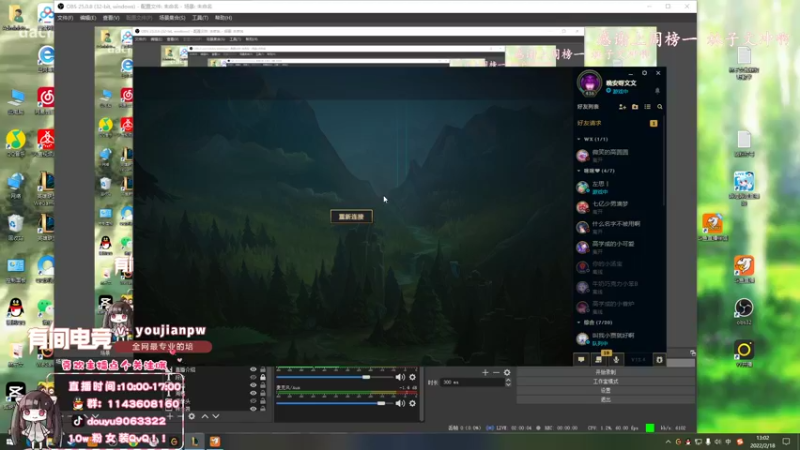800x450 pixels.
Task: Open 帮助(H) in the main OBS menu bar
Action: click(223, 18)
